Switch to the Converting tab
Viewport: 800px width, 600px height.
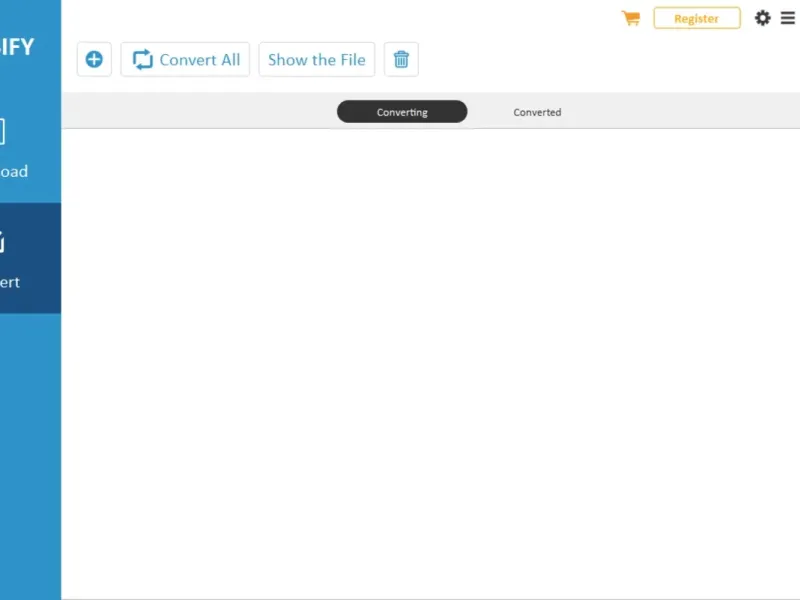click(402, 112)
